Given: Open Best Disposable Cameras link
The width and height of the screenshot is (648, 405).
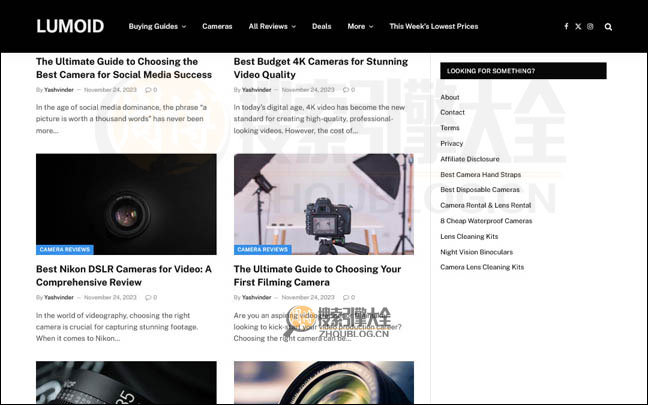Looking at the screenshot, I should pos(480,190).
